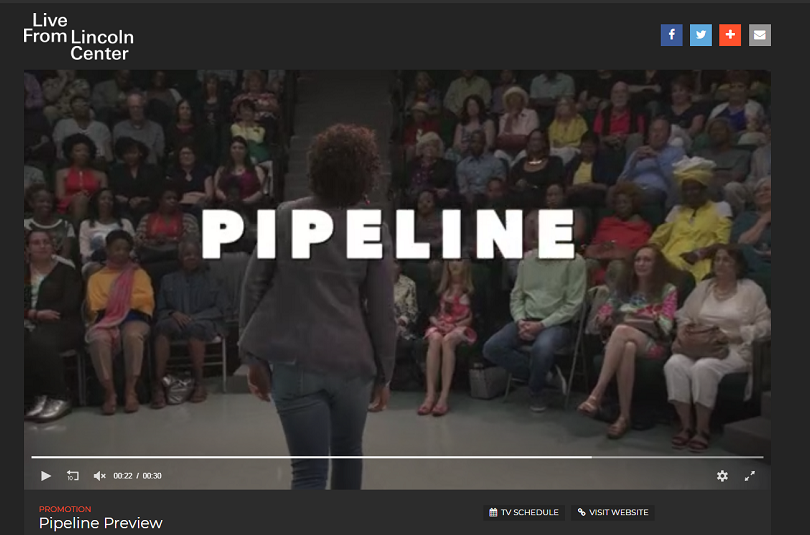
Task: Seek within the video progress bar
Action: 397,457
